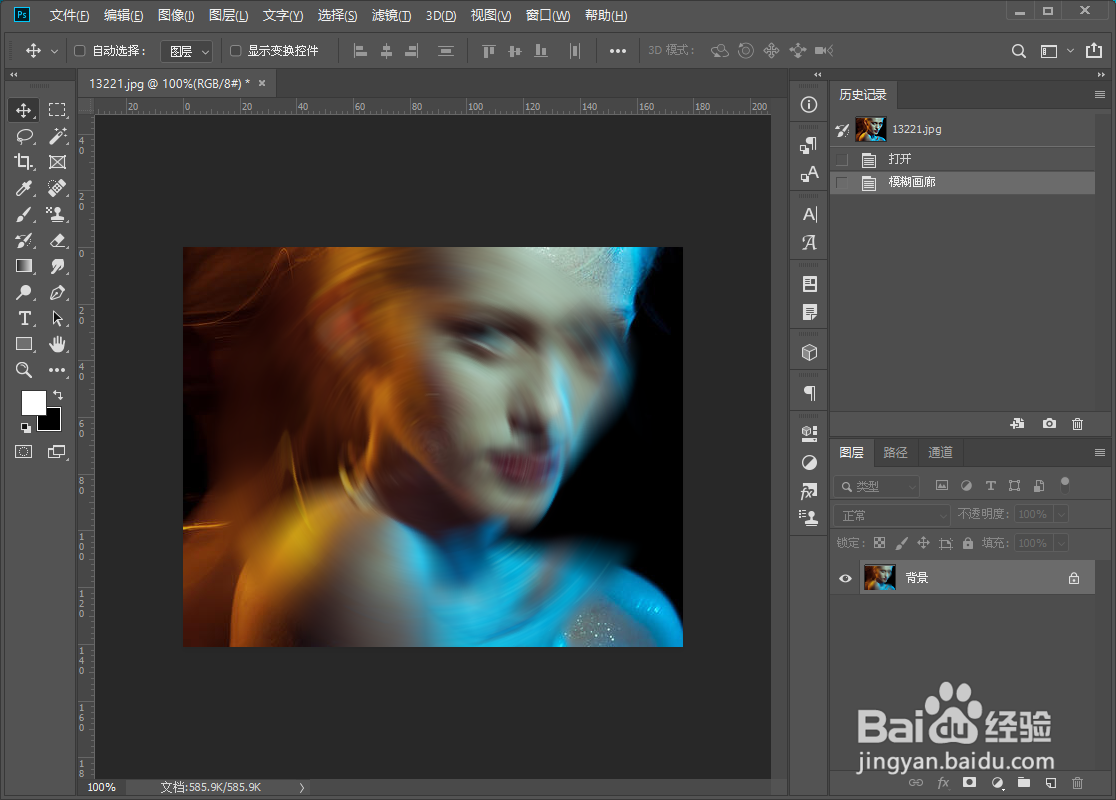The height and width of the screenshot is (800, 1116).
Task: Select the Gradient tool
Action: coord(23,266)
